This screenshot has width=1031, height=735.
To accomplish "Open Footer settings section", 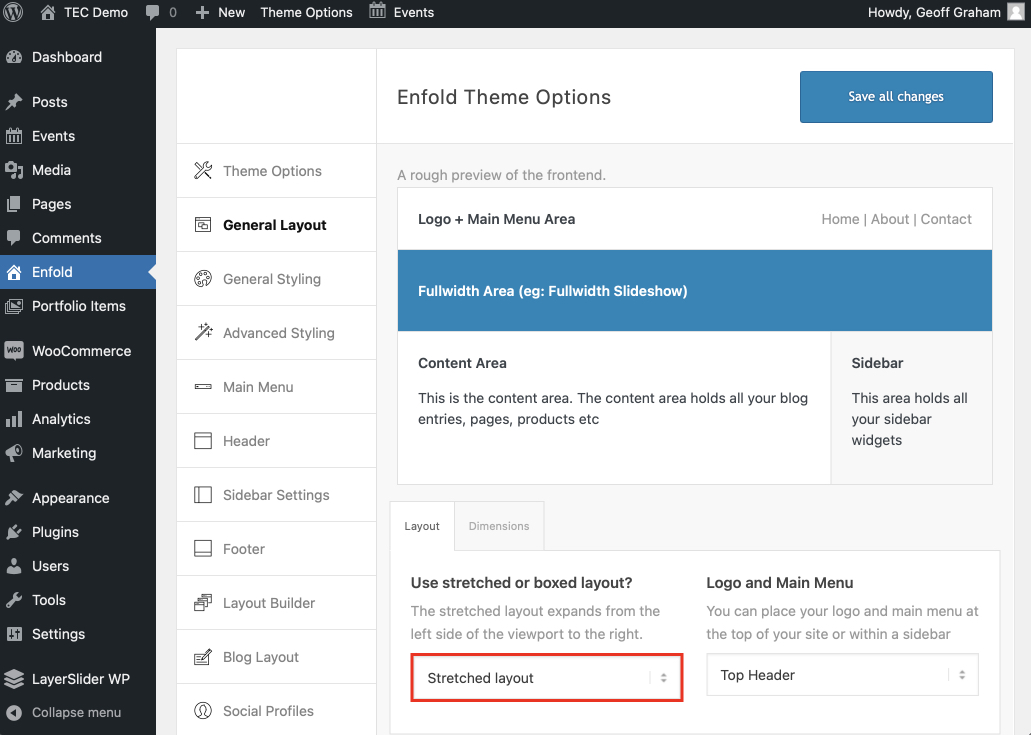I will 277,549.
